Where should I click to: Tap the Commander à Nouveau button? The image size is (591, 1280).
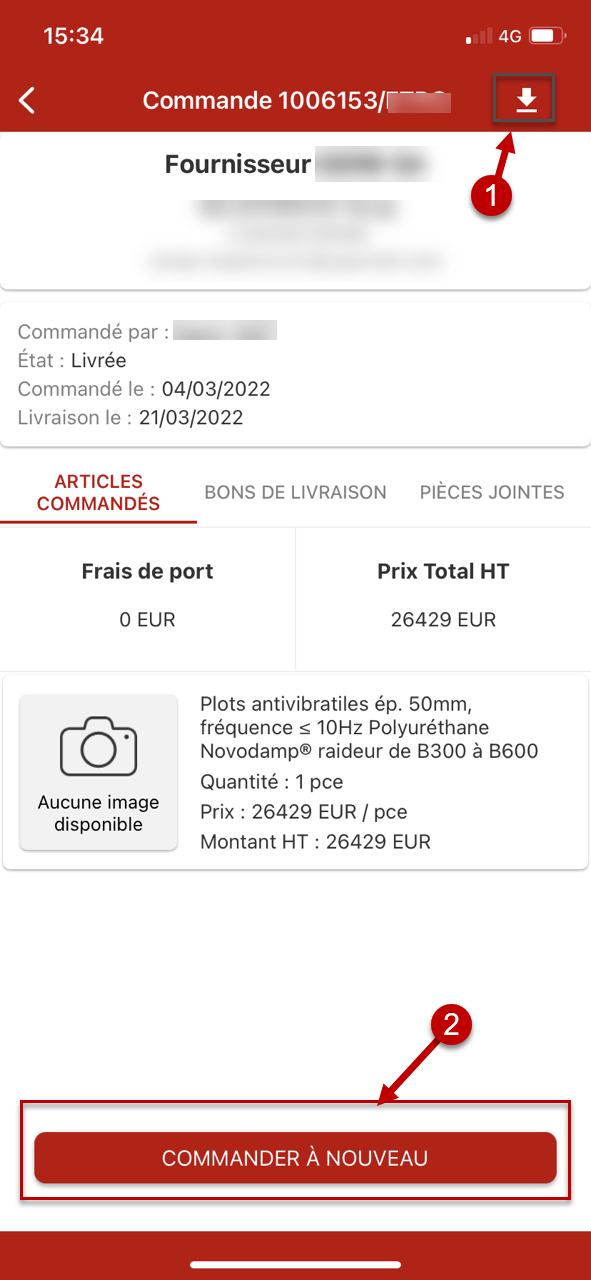pyautogui.click(x=295, y=1158)
